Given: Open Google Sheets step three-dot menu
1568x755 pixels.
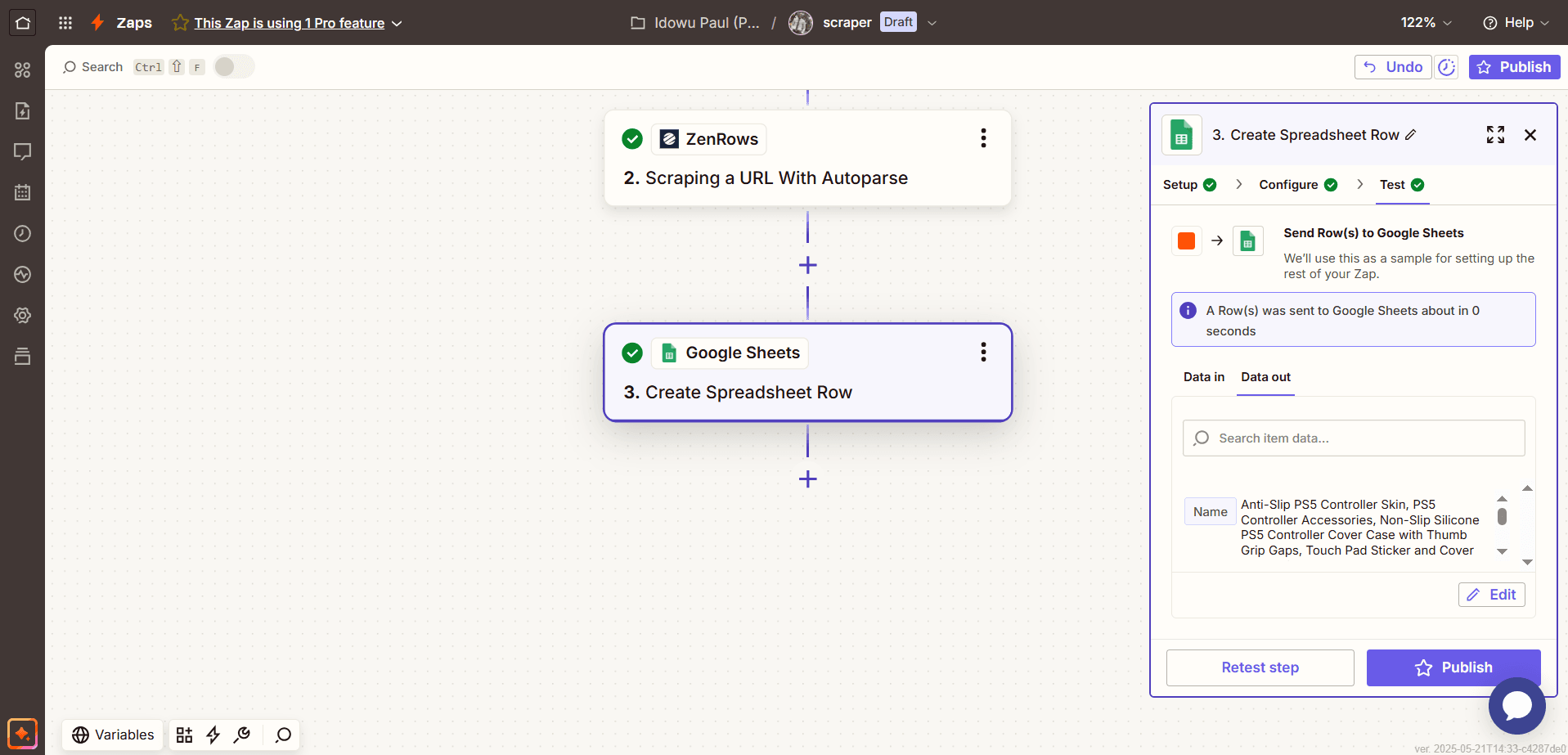Looking at the screenshot, I should coord(983,353).
